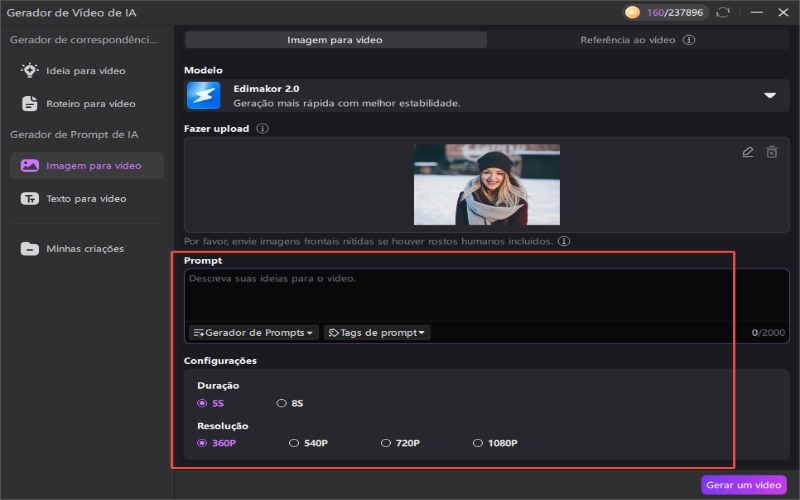
Task: Click the uploaded woman photo thumbnail
Action: 487,184
